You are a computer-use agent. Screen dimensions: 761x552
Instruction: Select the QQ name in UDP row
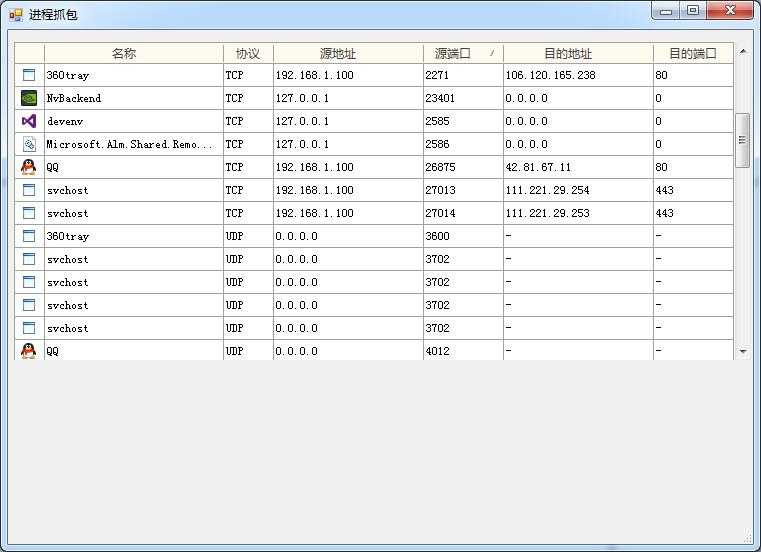coord(52,351)
